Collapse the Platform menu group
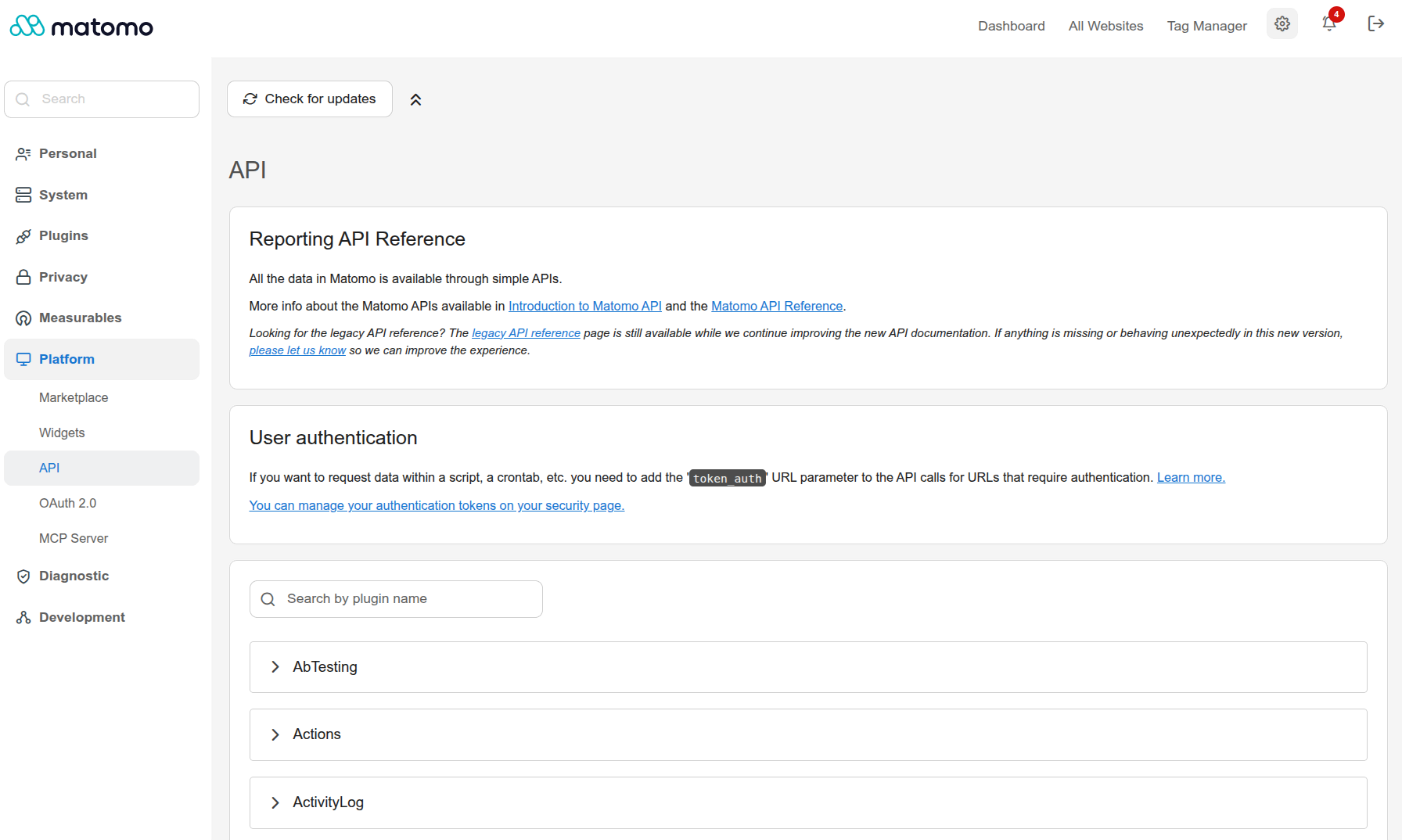 [102, 359]
